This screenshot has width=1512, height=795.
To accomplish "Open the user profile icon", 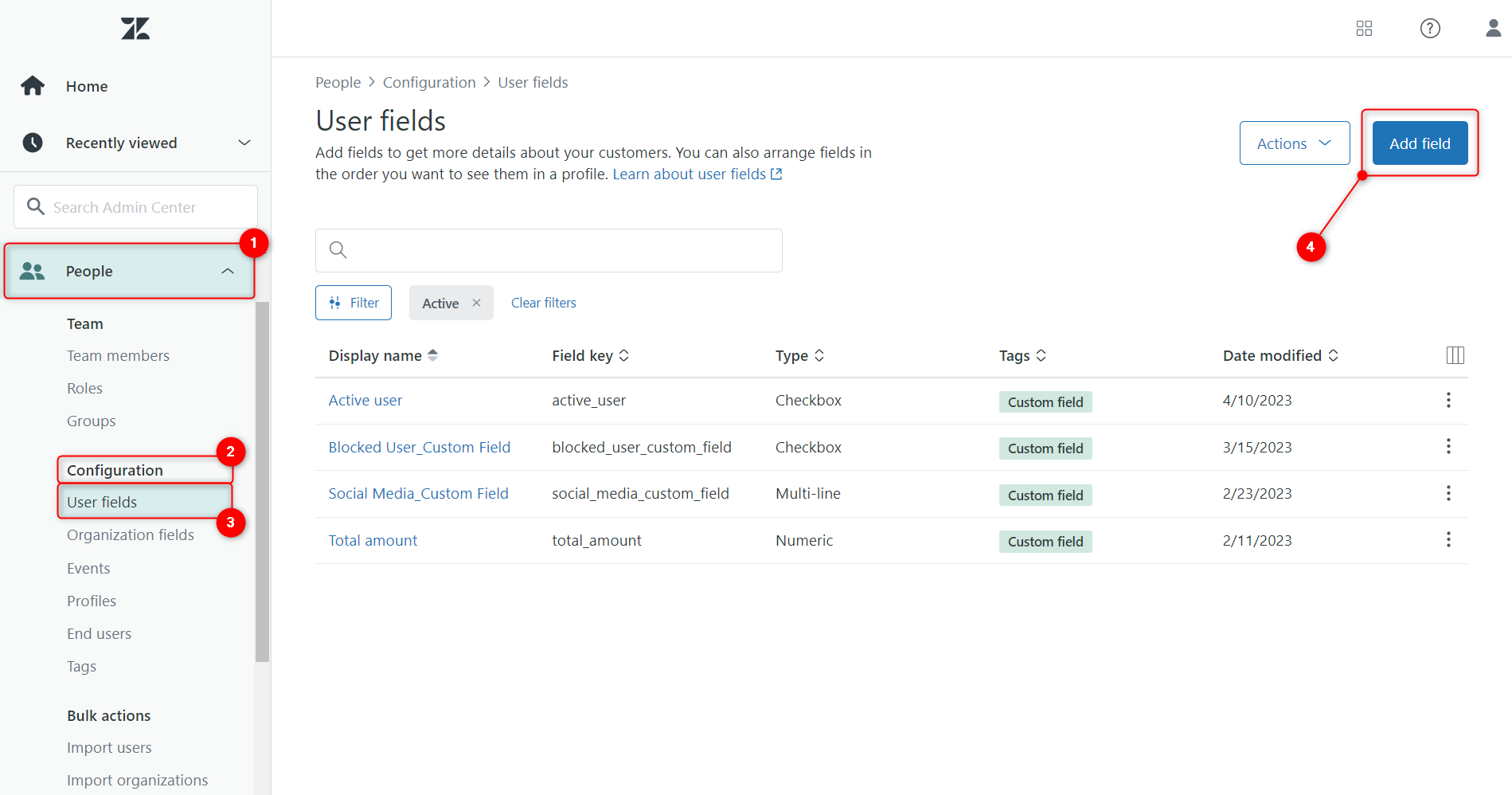I will pyautogui.click(x=1493, y=29).
